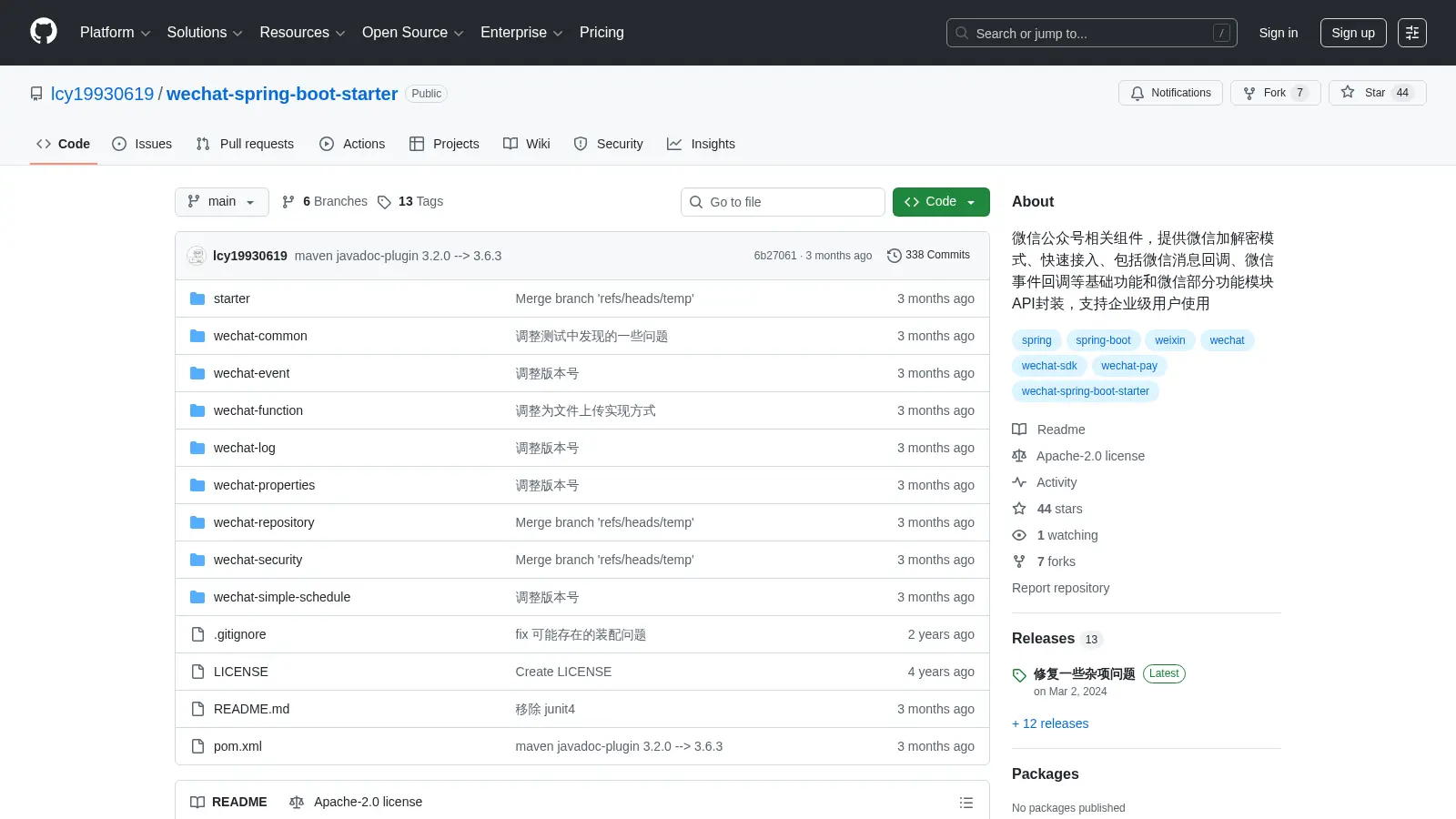Switch to the Insights tab
Image resolution: width=1456 pixels, height=819 pixels.
tap(701, 144)
